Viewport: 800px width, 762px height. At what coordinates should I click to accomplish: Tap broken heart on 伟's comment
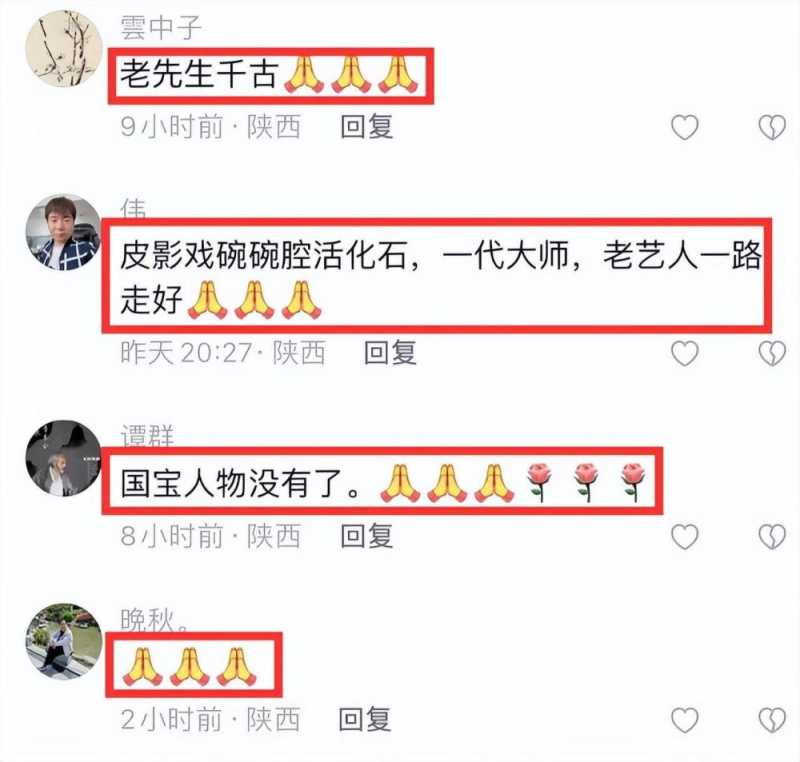click(x=772, y=353)
